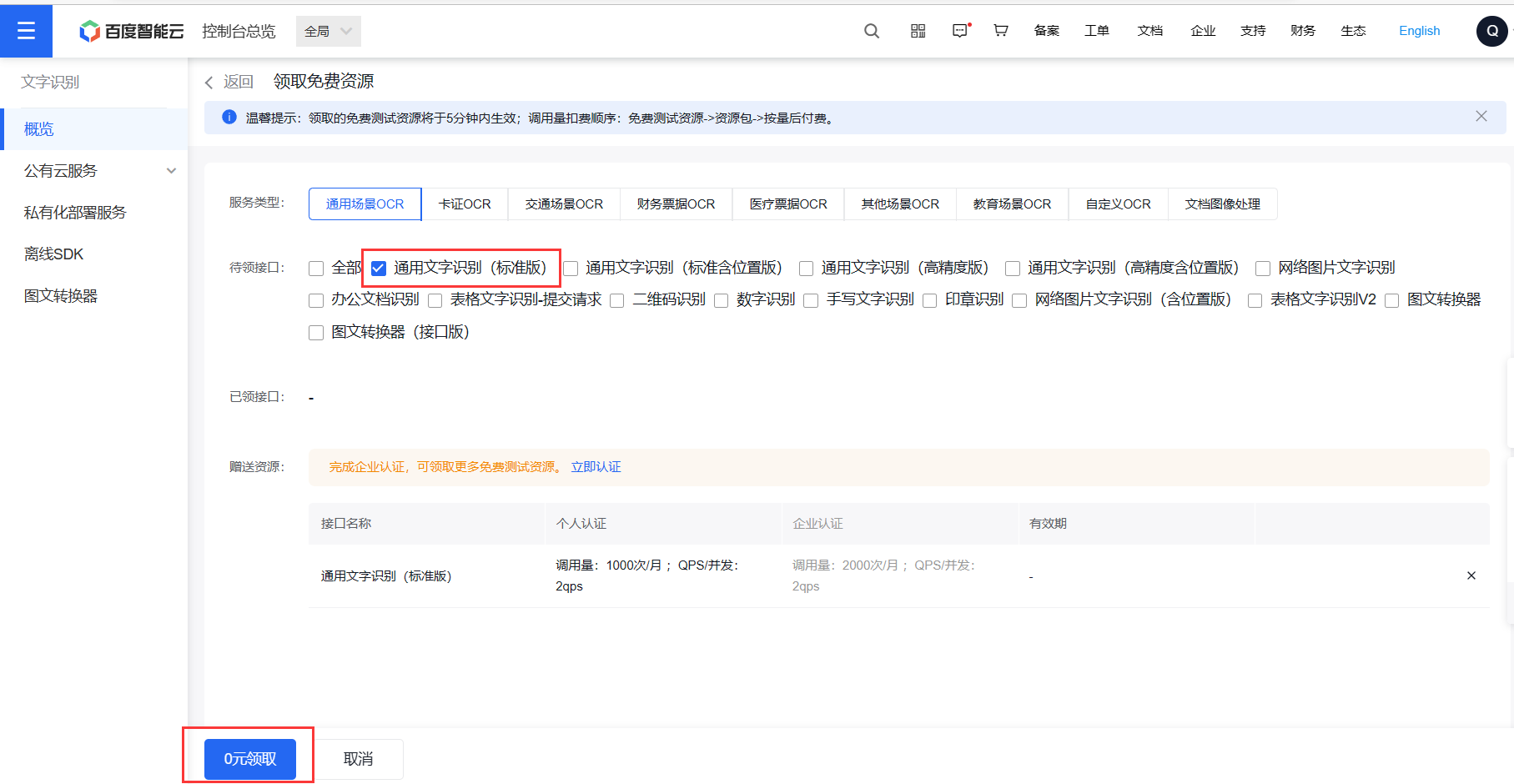Image resolution: width=1514 pixels, height=784 pixels.
Task: Select 概览 in the sidebar
Action: 94,129
